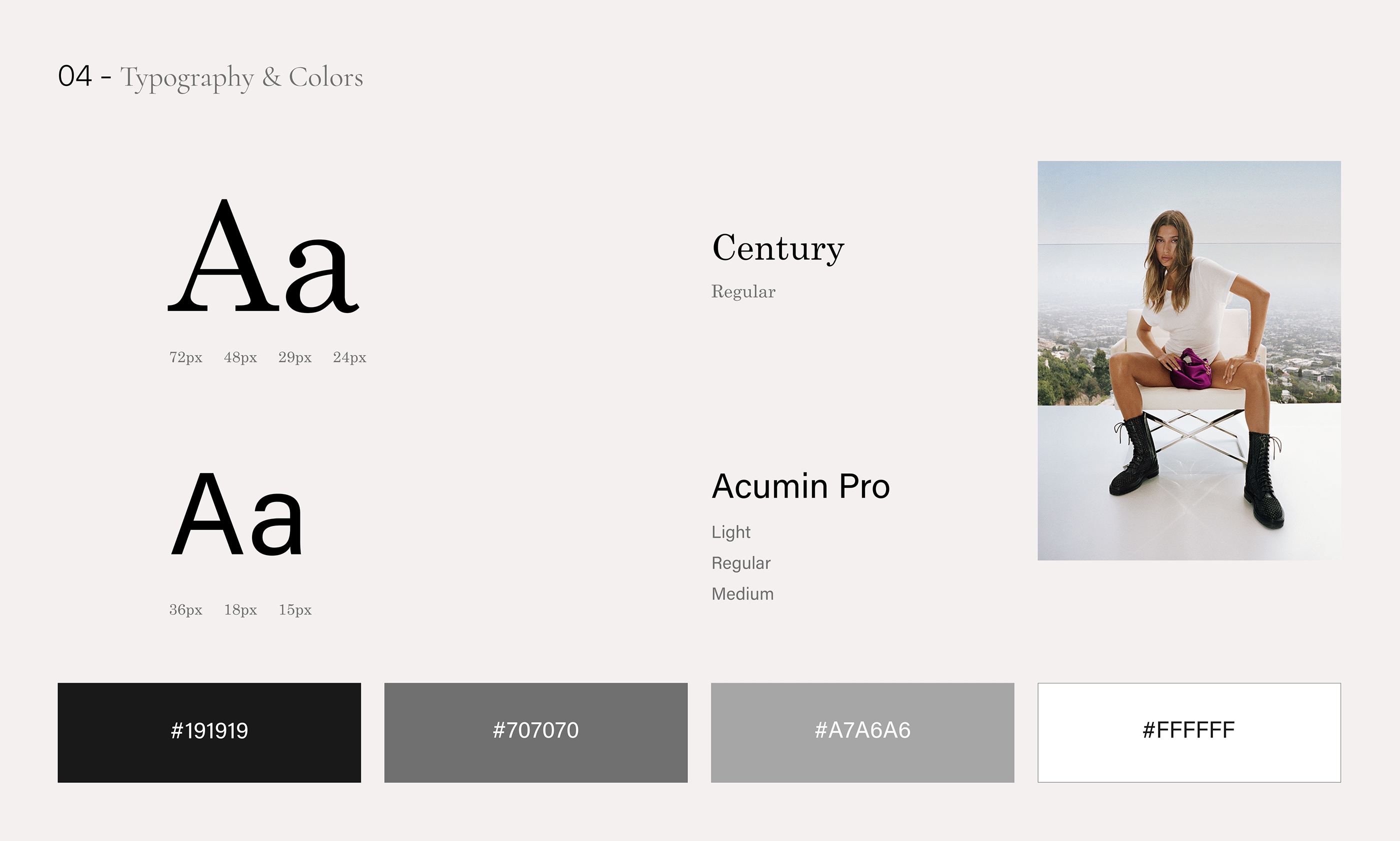Select the #707070 dark gray swatch
The image size is (1400, 841).
(x=535, y=731)
